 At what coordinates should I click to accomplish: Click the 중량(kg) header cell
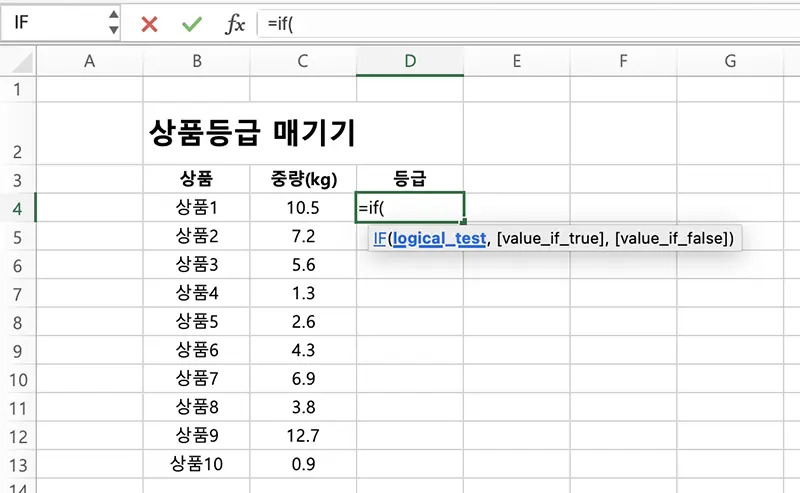pos(303,180)
